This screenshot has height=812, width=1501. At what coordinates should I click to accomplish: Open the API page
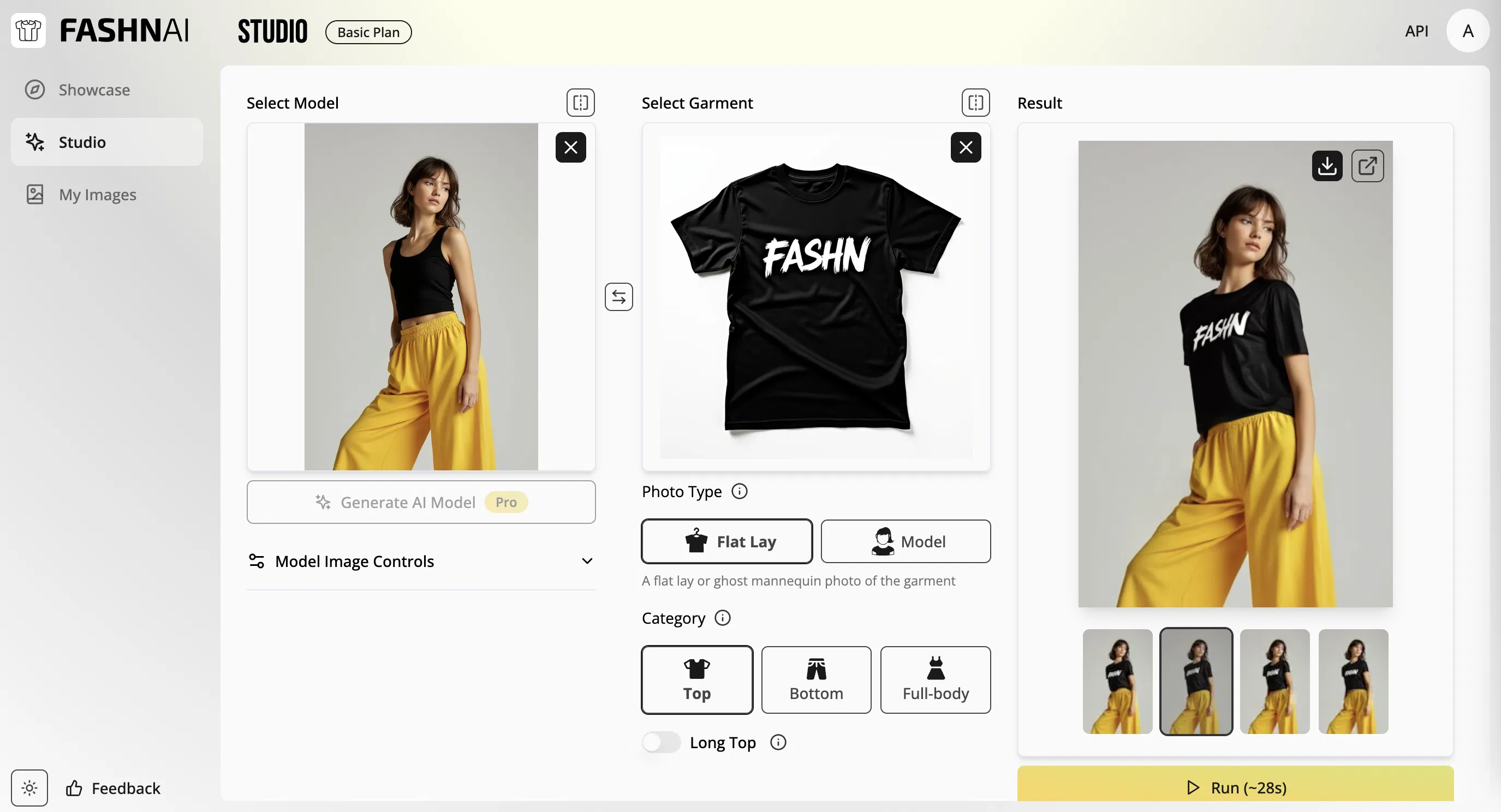pos(1417,31)
